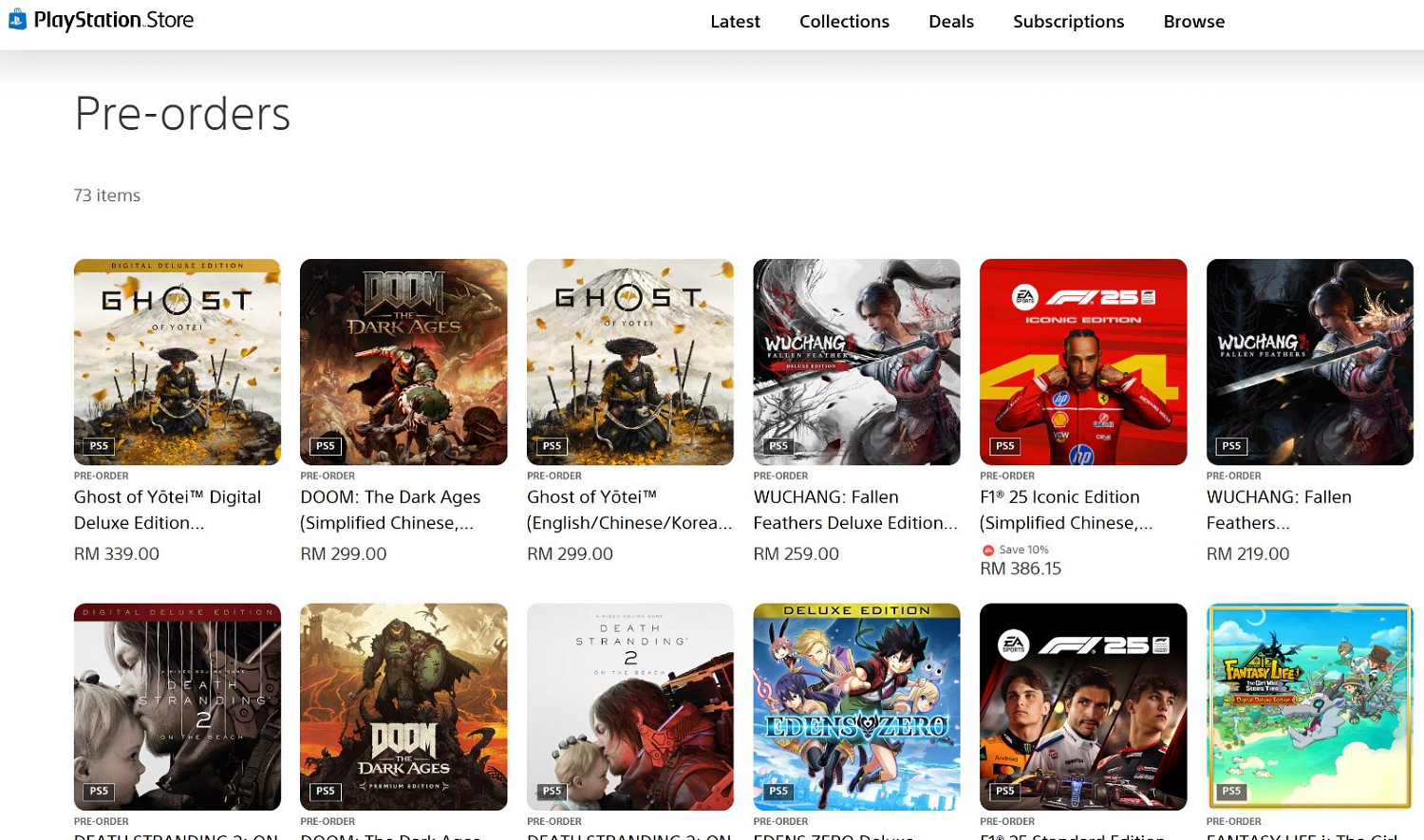The height and width of the screenshot is (840, 1424).
Task: Open the Subscriptions menu
Action: point(1068,21)
